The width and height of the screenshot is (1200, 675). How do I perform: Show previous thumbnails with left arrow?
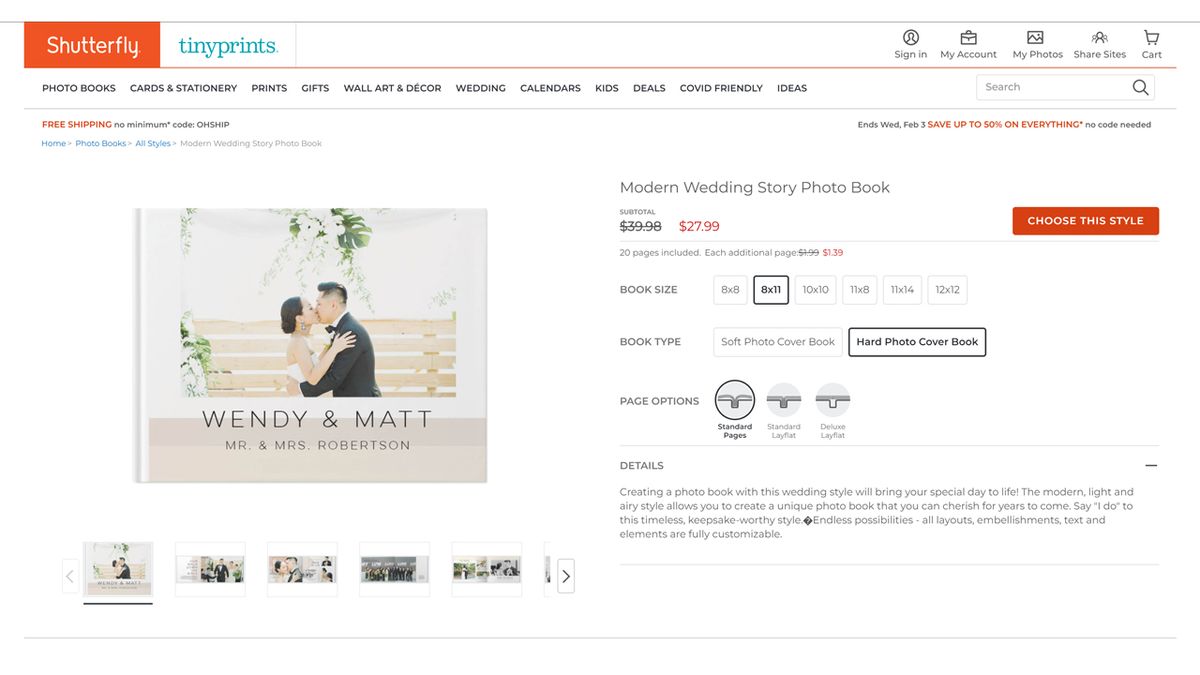tap(70, 576)
